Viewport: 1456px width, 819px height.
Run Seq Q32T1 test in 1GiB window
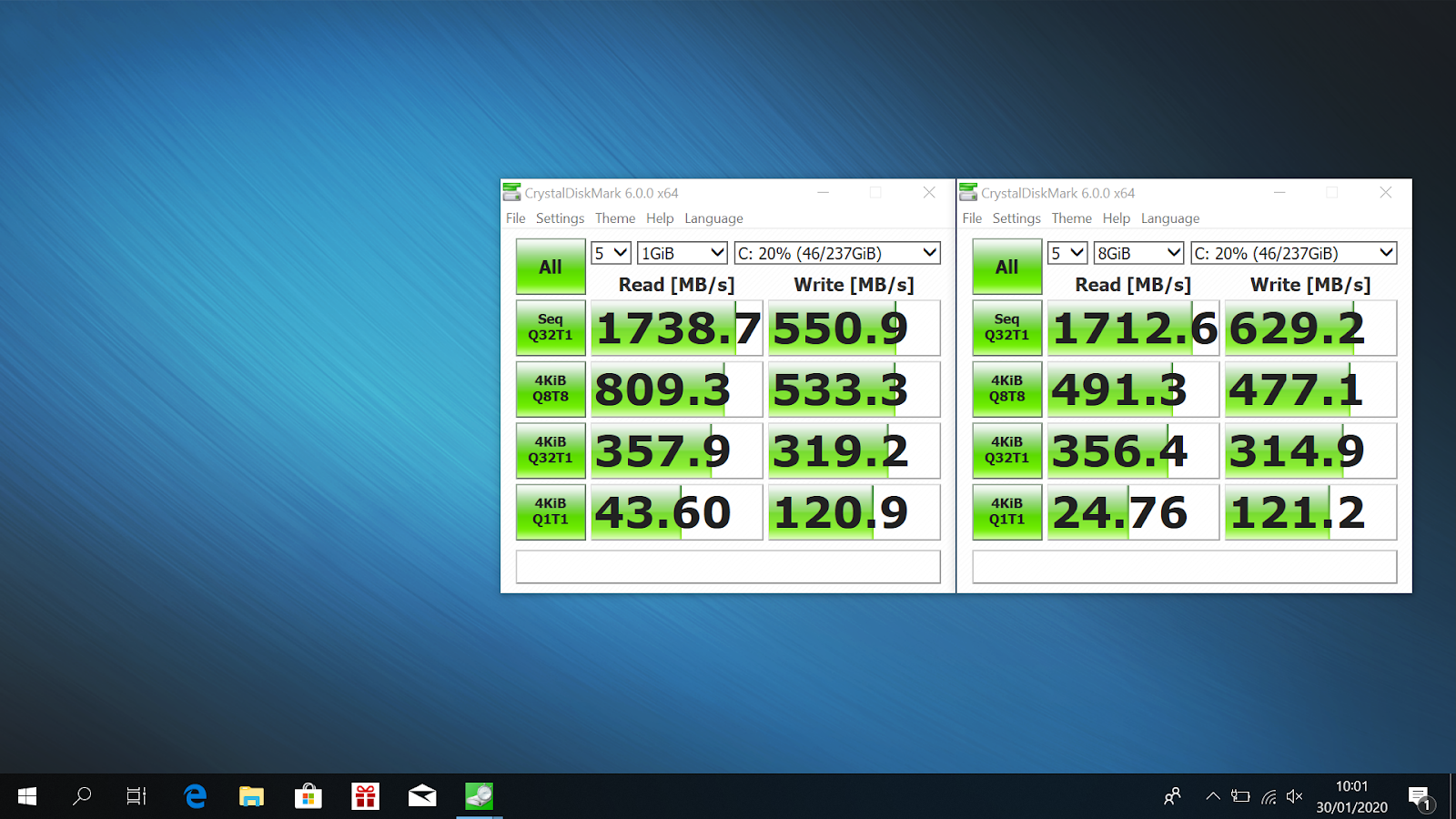pos(551,328)
